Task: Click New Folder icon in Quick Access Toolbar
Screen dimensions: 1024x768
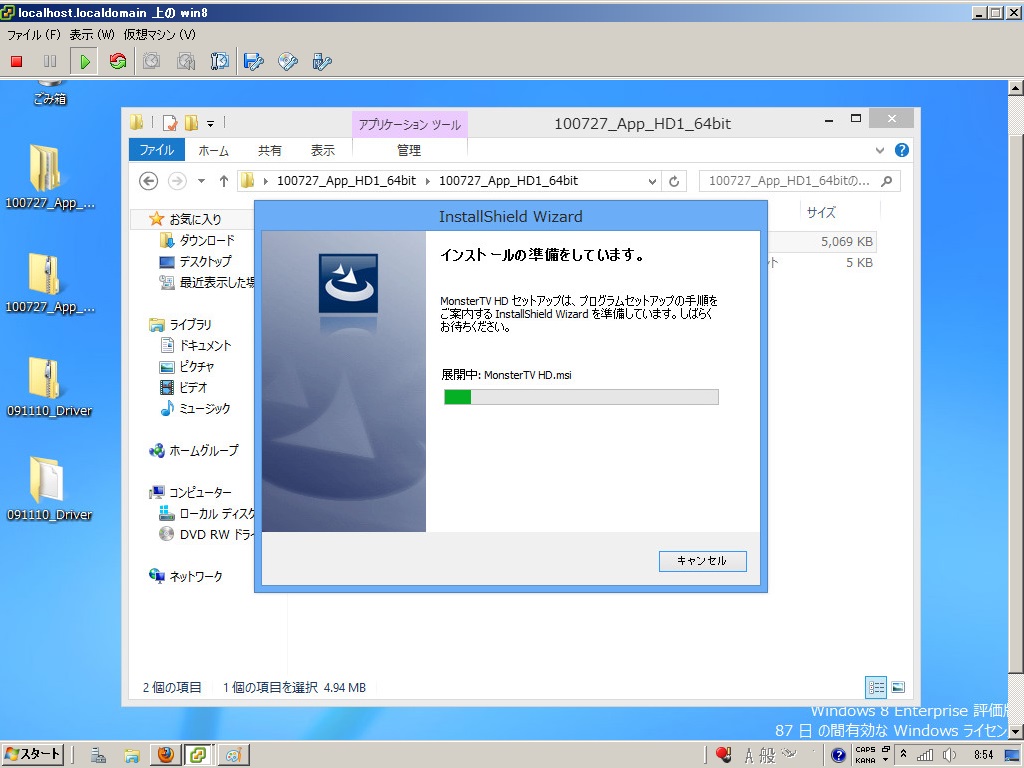Action: pos(191,123)
